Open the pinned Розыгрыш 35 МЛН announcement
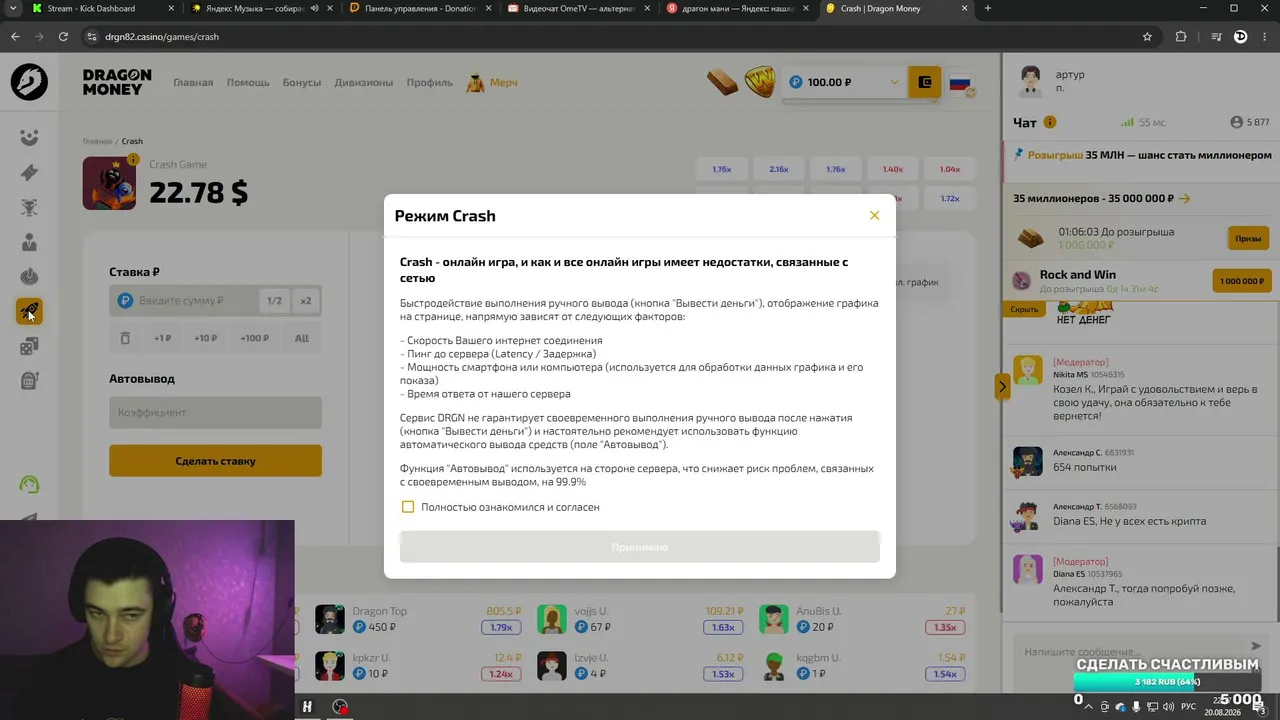The width and height of the screenshot is (1280, 720). 1142,155
